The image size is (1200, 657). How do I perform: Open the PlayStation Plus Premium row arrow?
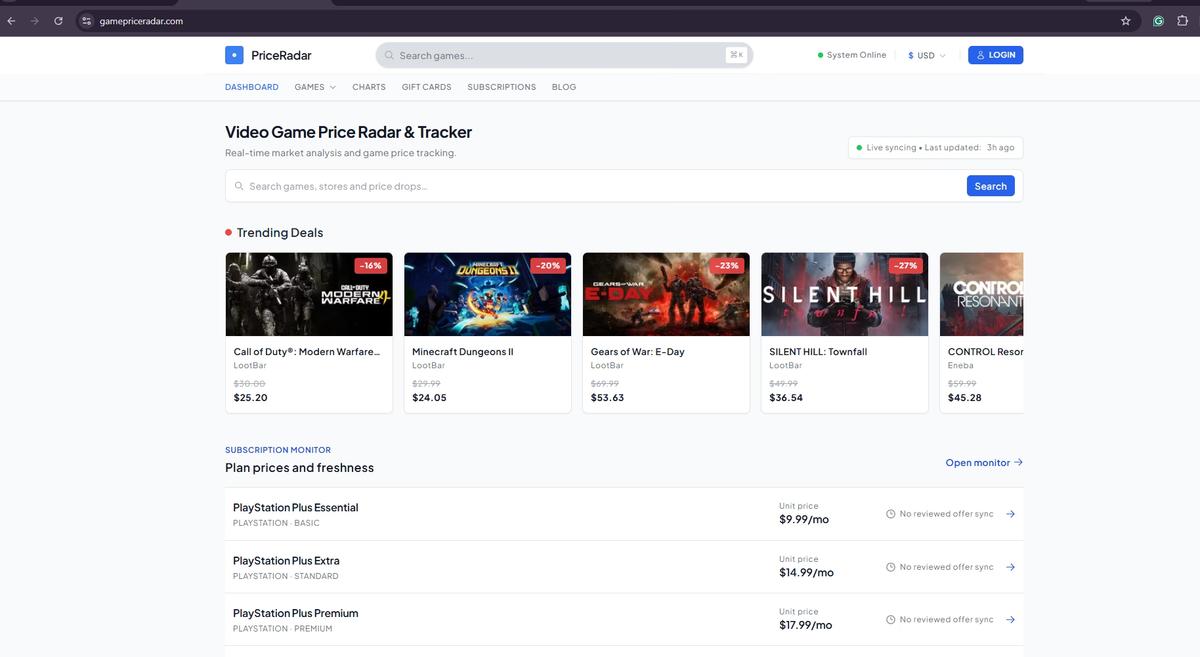point(1010,619)
